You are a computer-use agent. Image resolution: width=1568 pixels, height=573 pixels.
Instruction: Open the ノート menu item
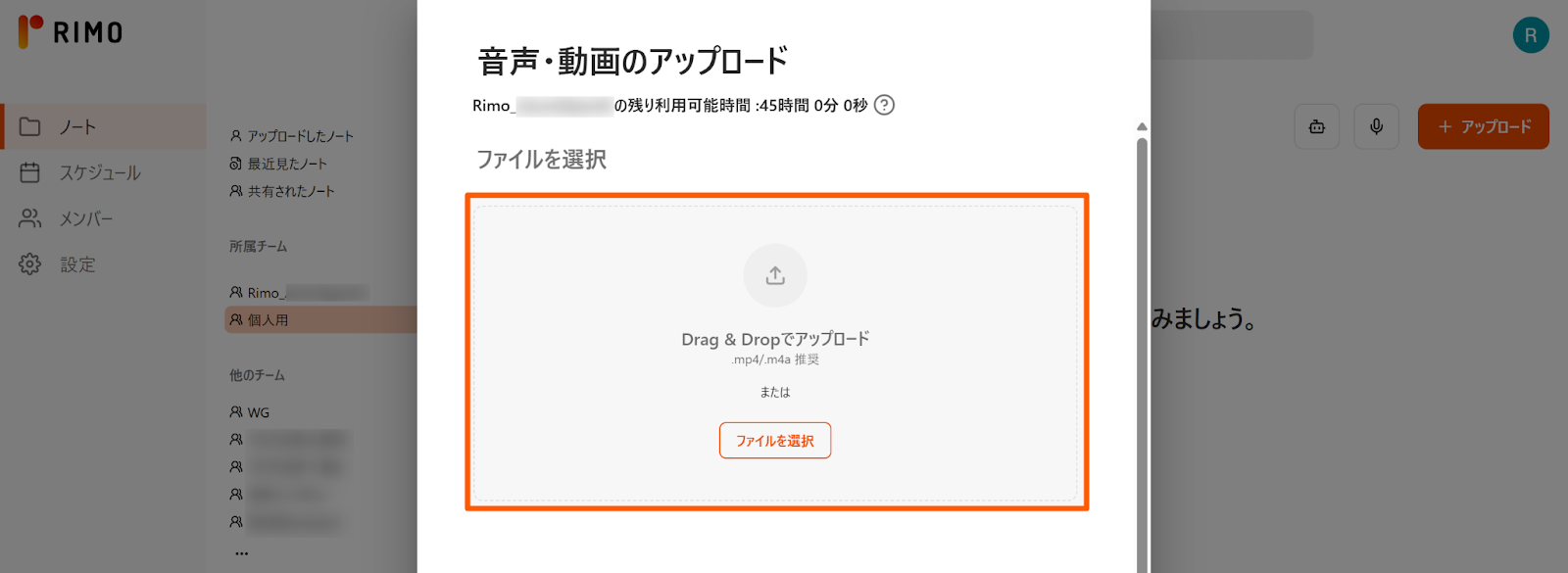[78, 127]
